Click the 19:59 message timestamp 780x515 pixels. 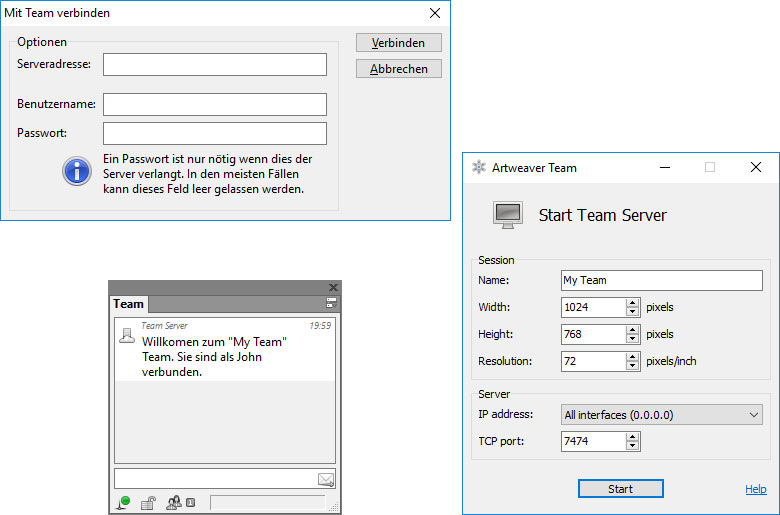click(x=320, y=325)
